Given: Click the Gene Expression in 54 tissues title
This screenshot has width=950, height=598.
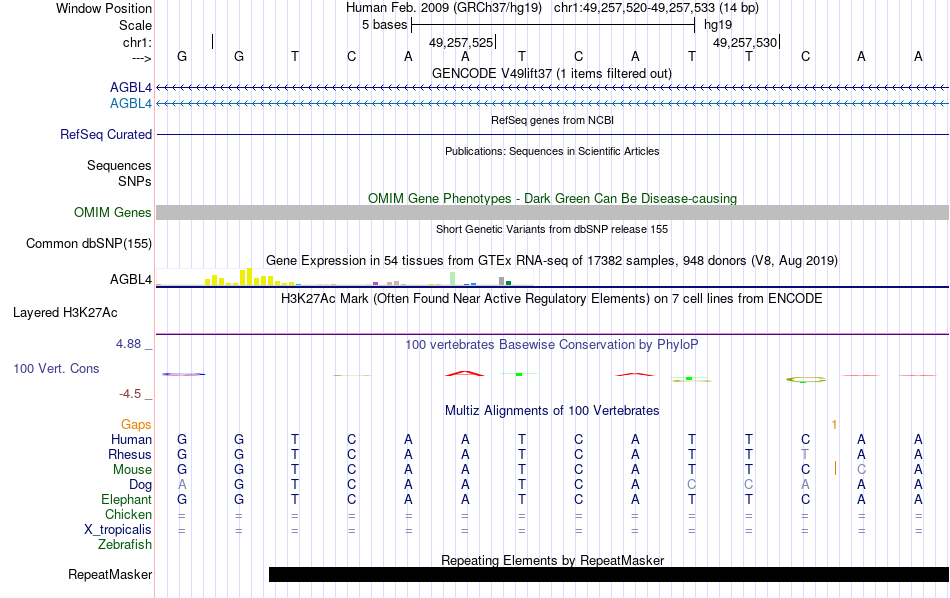Looking at the screenshot, I should (x=552, y=261).
